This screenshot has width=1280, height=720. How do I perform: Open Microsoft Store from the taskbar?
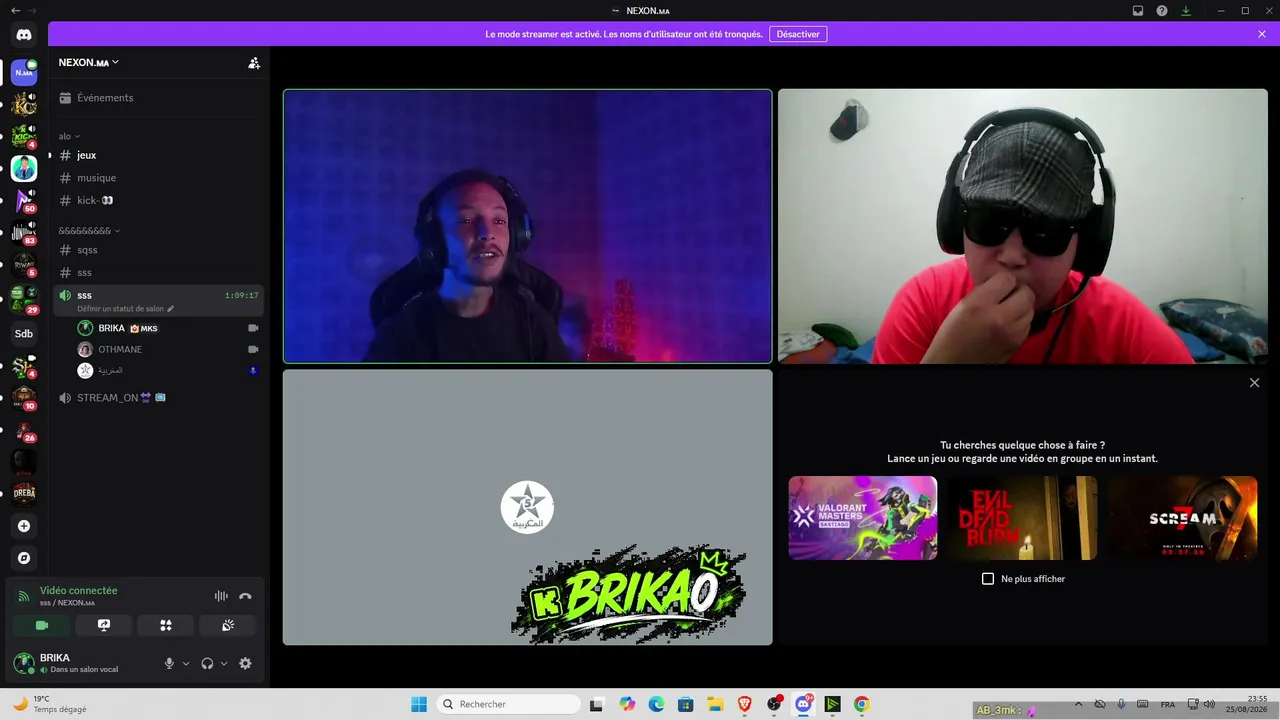pyautogui.click(x=686, y=704)
